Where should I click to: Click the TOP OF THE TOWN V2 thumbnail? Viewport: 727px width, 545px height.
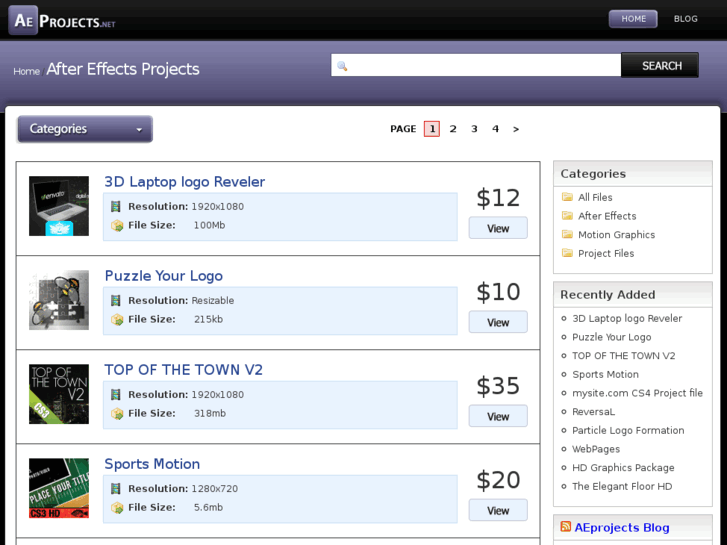click(x=59, y=394)
